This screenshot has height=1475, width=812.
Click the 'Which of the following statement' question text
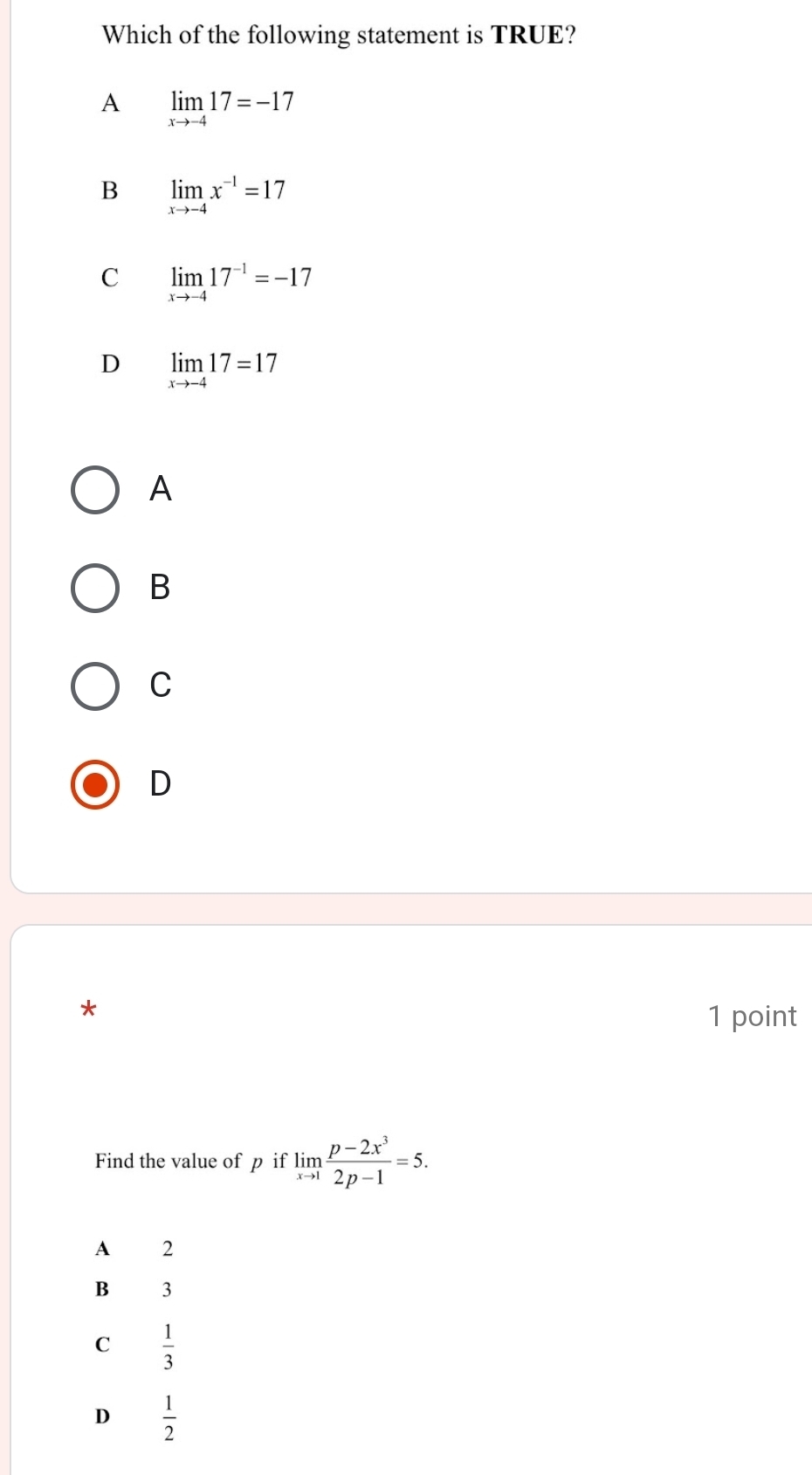point(339,35)
